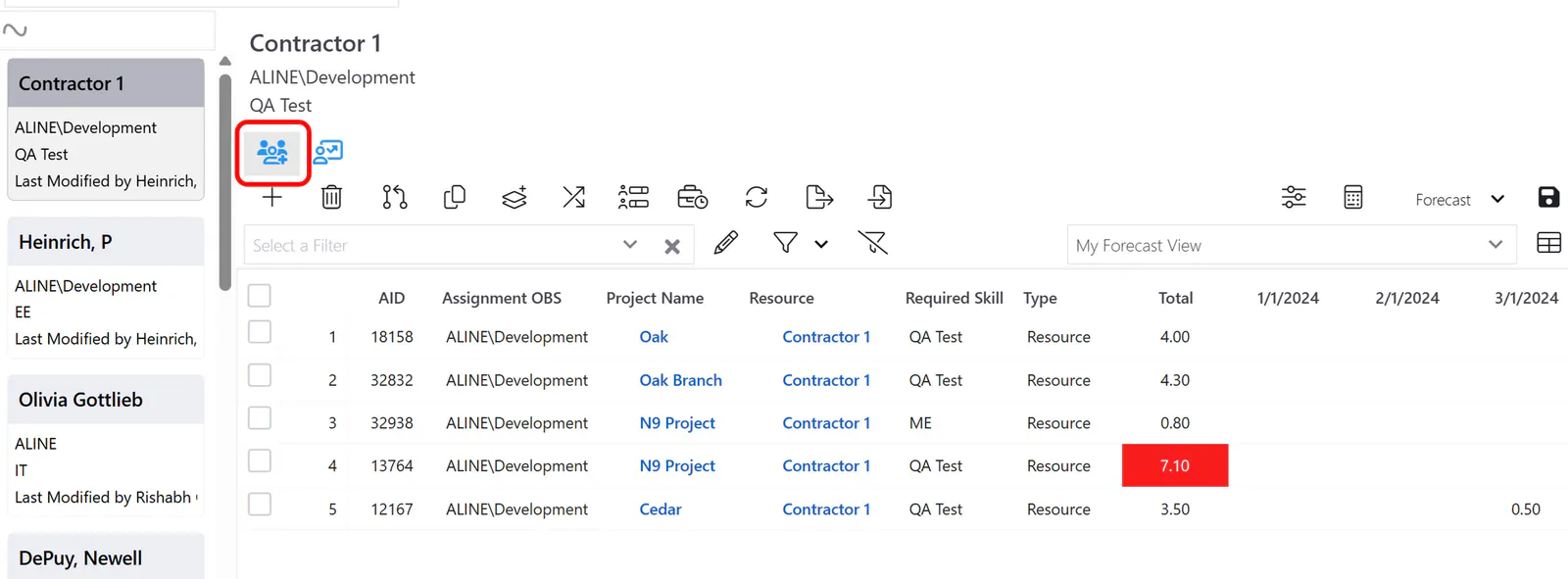The height and width of the screenshot is (579, 1568).
Task: Select the Olivia Gottlieb resource card
Action: coord(106,445)
